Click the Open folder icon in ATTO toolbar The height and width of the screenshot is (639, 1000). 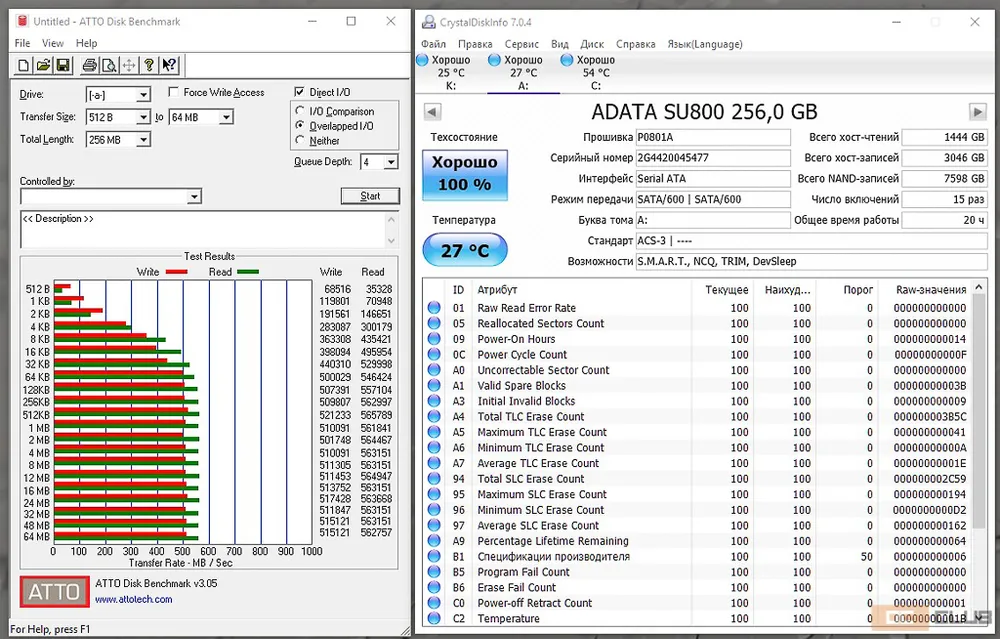pyautogui.click(x=44, y=66)
